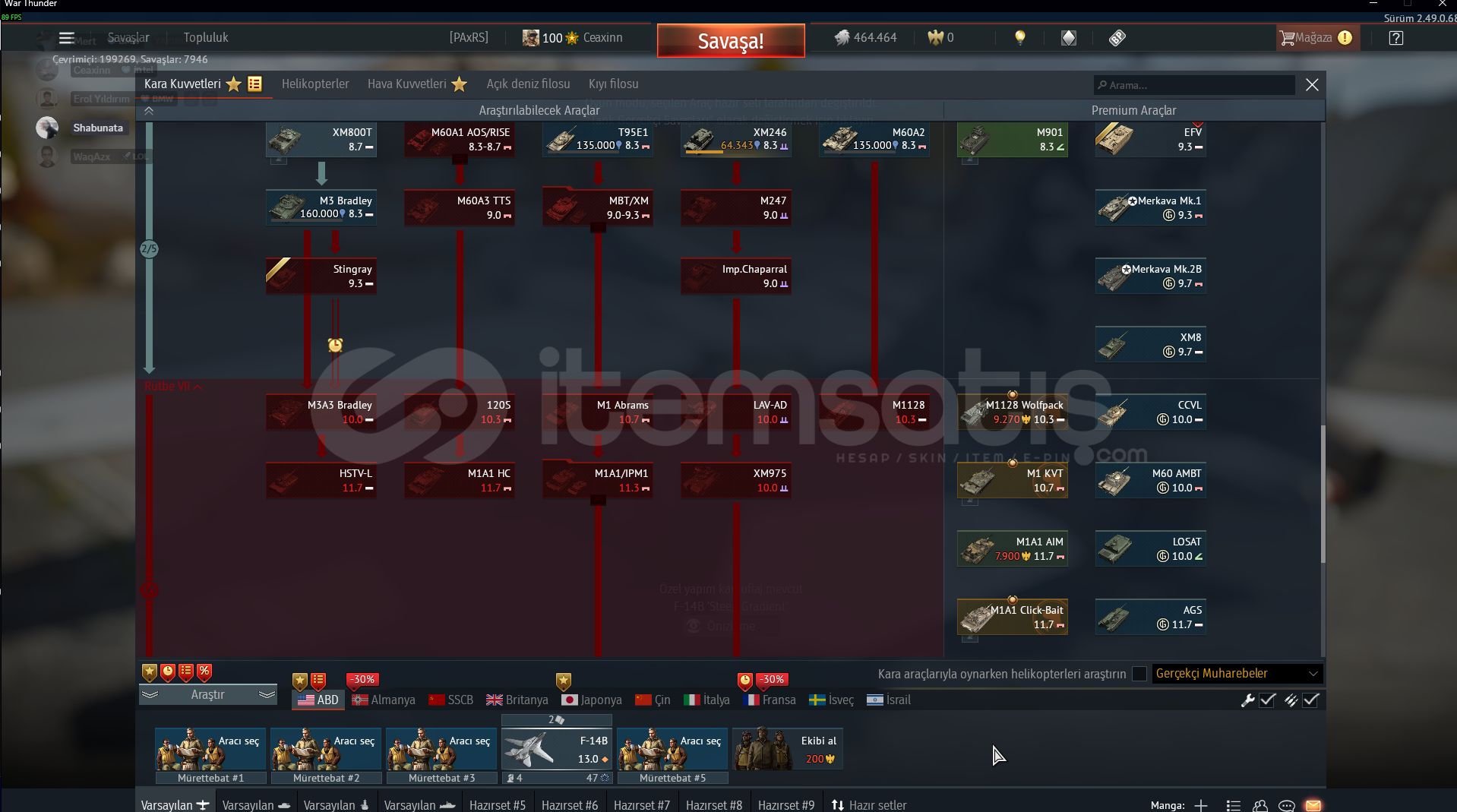
Task: Open the Kıyı filosu tab
Action: pos(613,84)
